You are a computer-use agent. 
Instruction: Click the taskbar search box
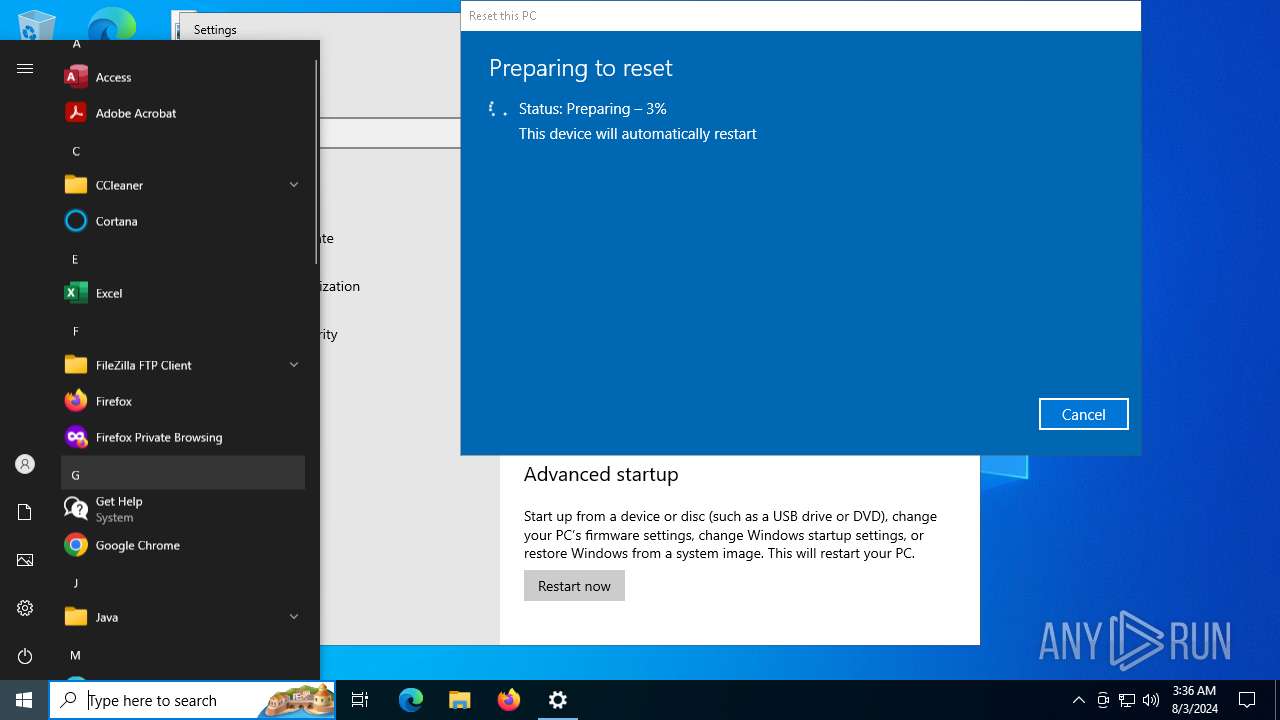[192, 700]
